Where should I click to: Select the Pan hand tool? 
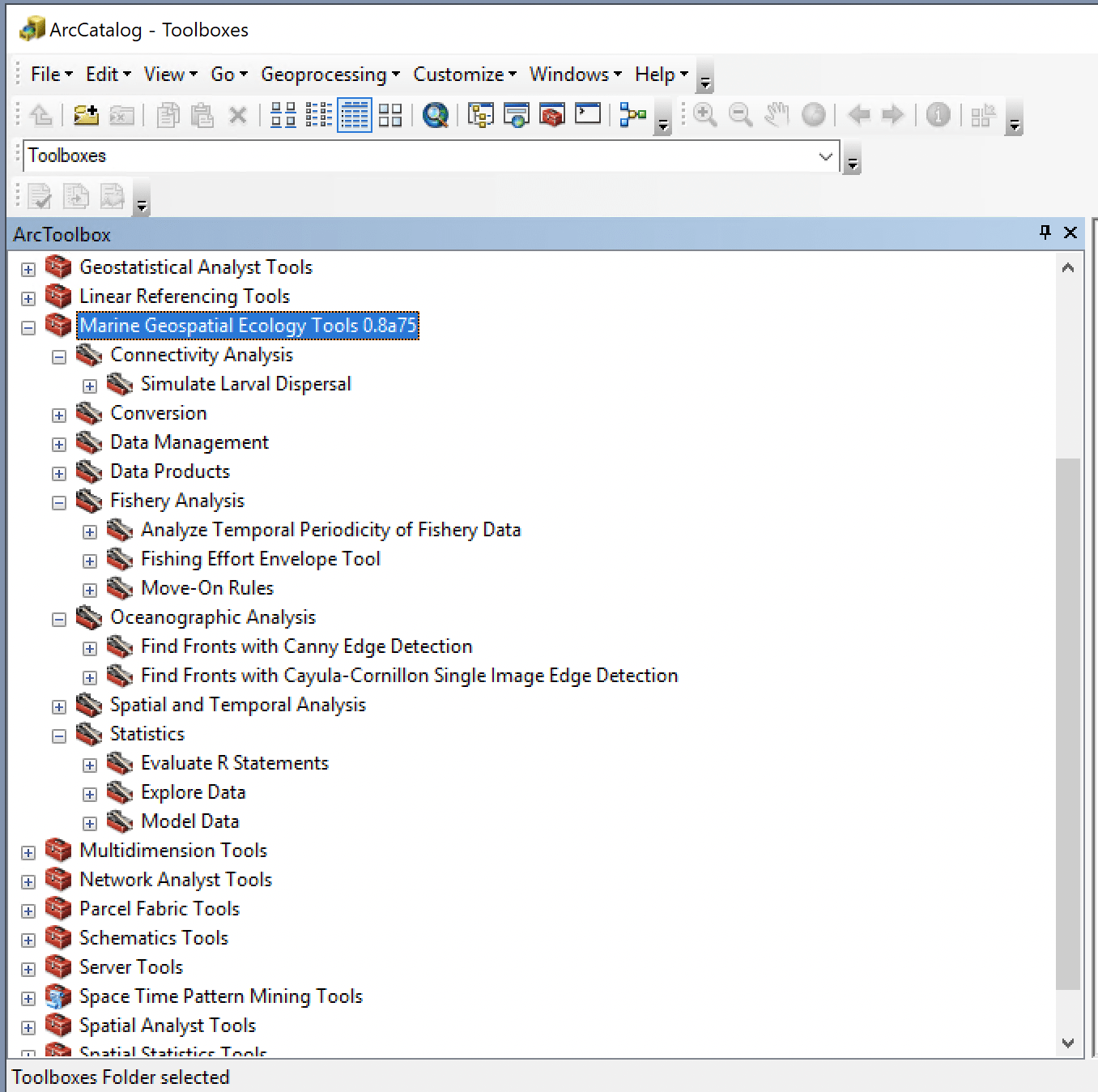point(777,115)
